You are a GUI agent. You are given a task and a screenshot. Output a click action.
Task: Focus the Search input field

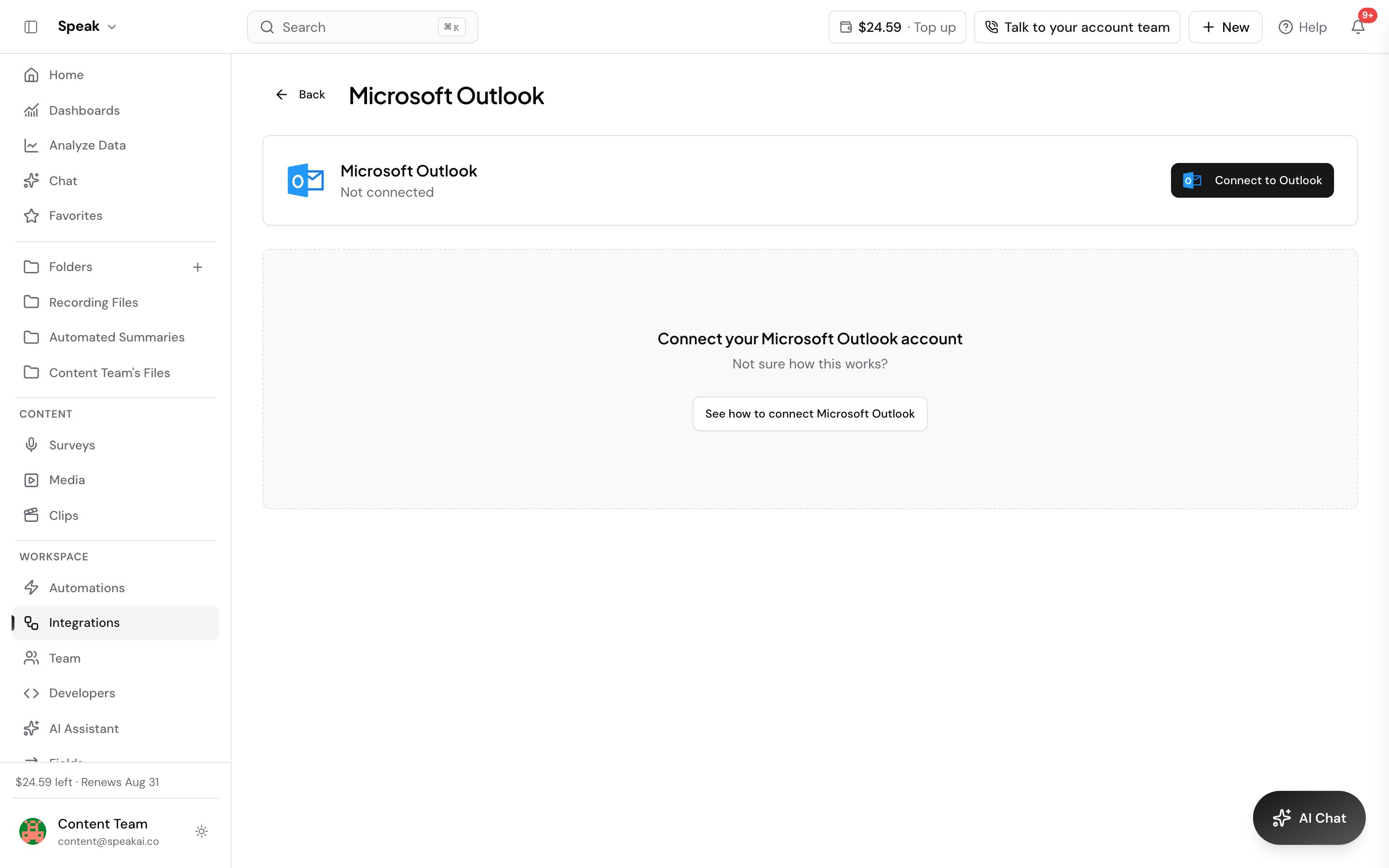click(x=362, y=27)
